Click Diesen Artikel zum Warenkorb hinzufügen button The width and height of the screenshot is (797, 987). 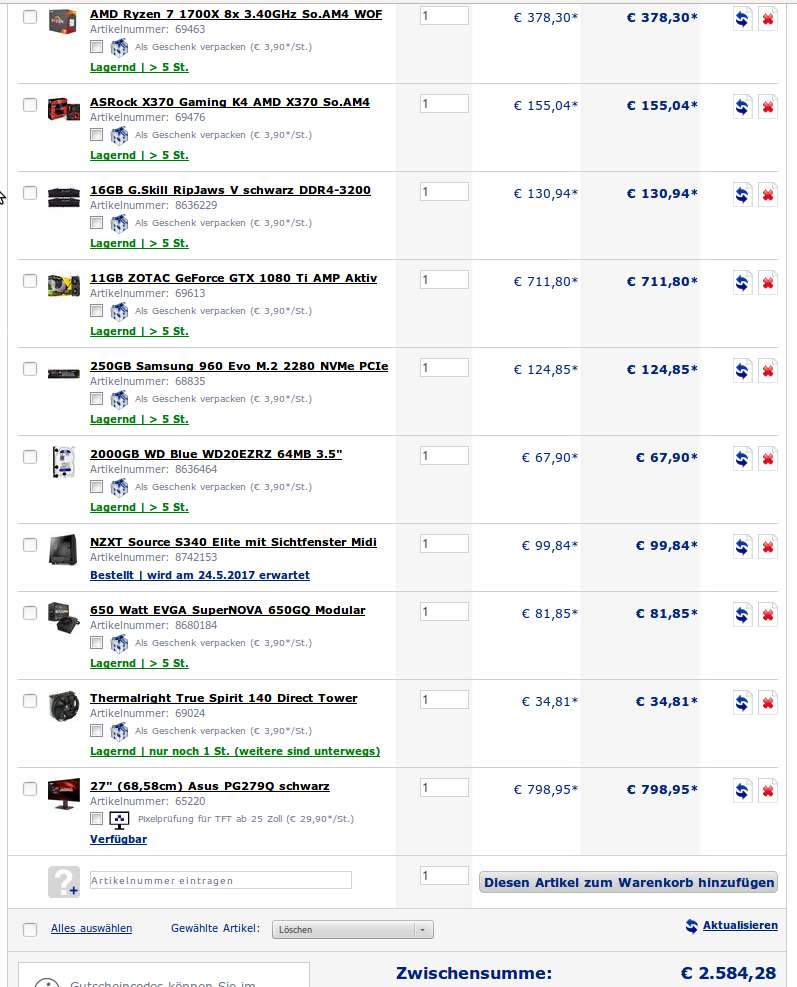coord(628,883)
